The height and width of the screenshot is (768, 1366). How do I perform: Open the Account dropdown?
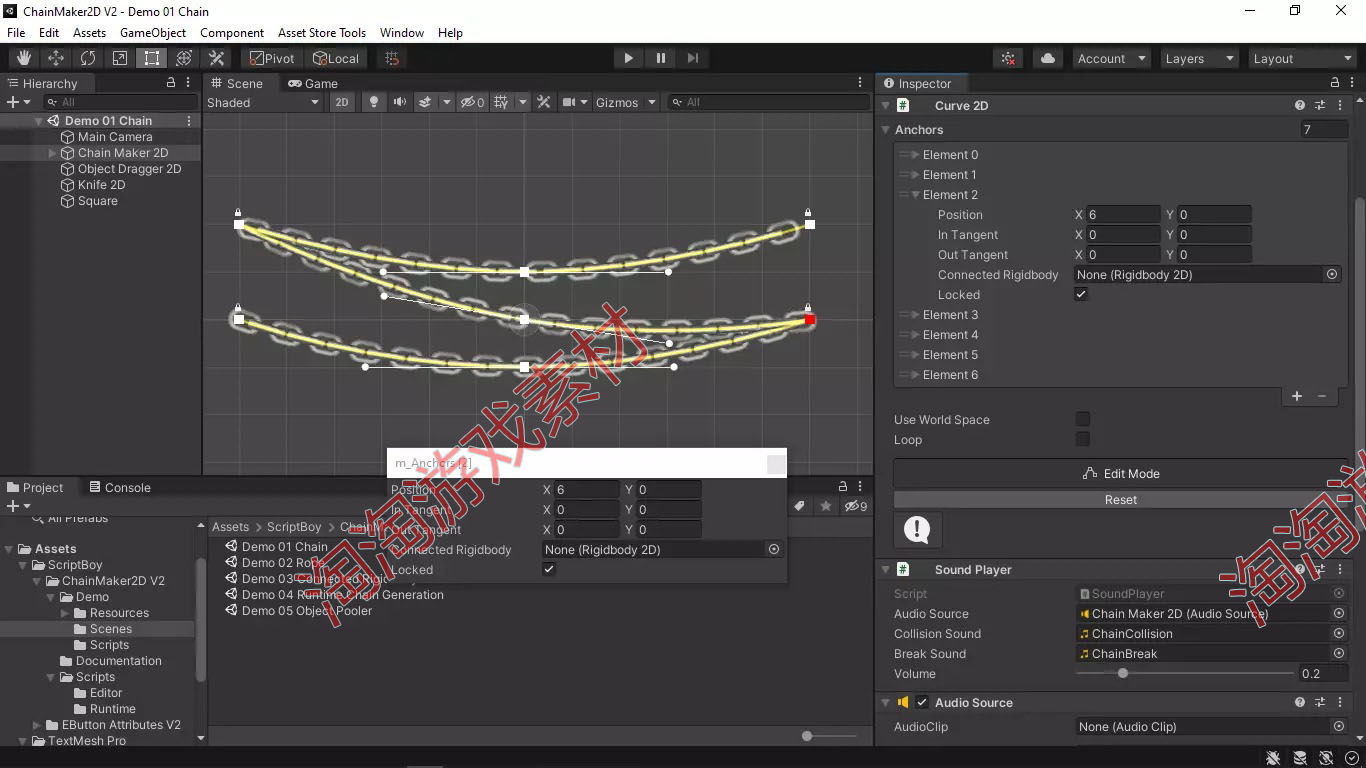click(x=1111, y=58)
